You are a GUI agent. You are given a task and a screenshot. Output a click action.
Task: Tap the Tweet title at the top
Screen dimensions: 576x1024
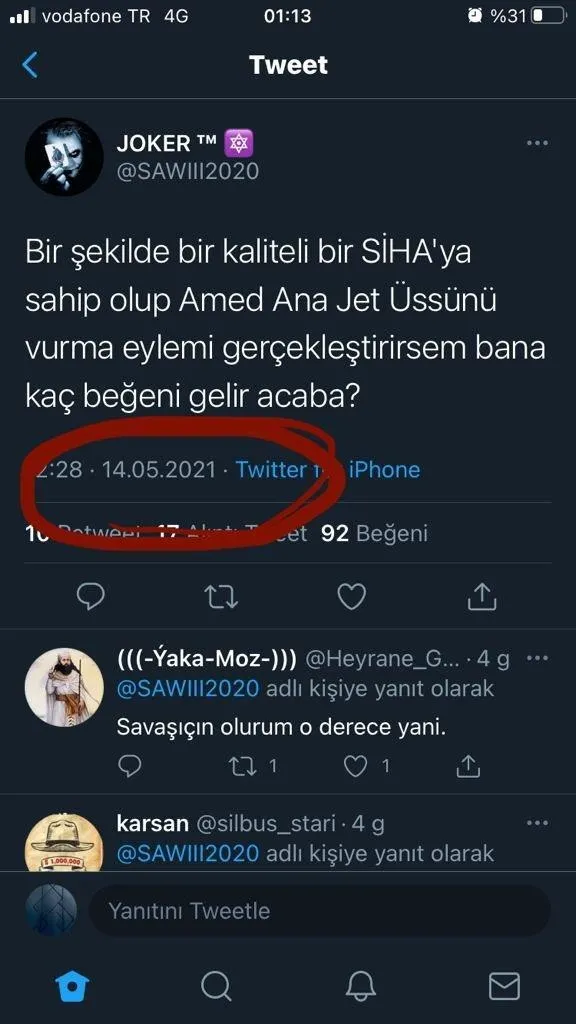pos(288,64)
